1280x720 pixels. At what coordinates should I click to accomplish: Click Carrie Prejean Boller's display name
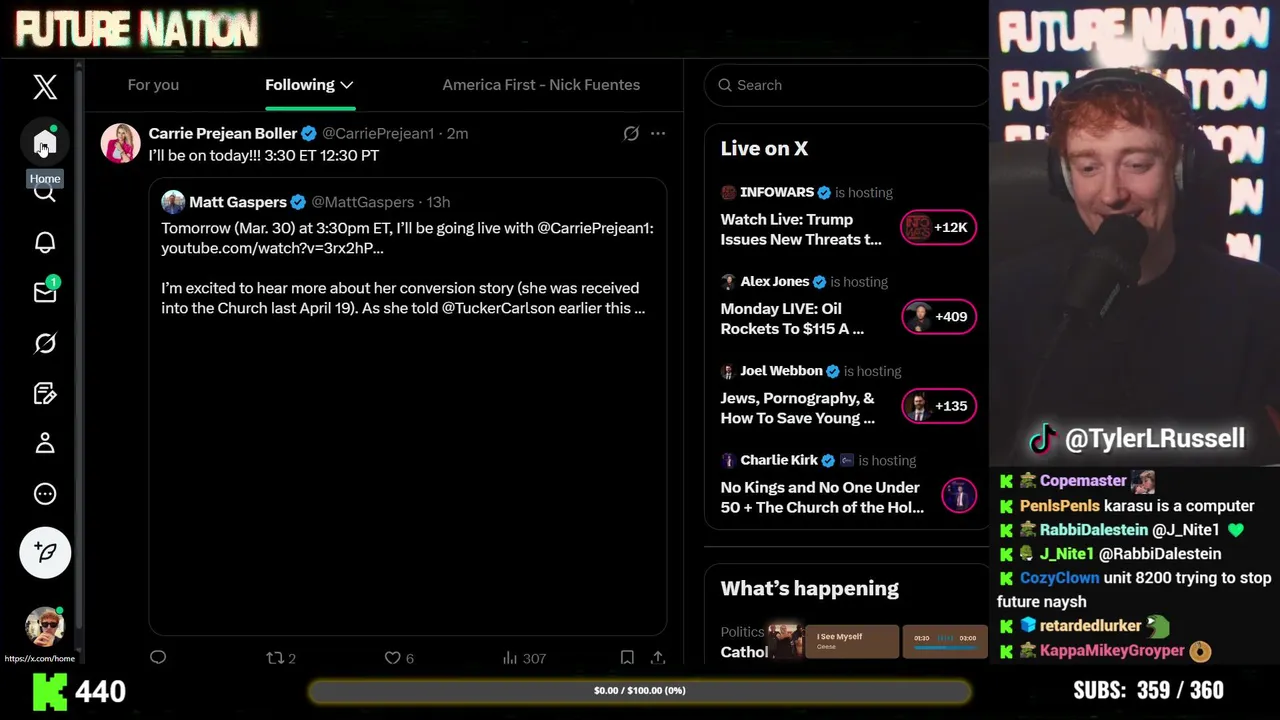223,133
